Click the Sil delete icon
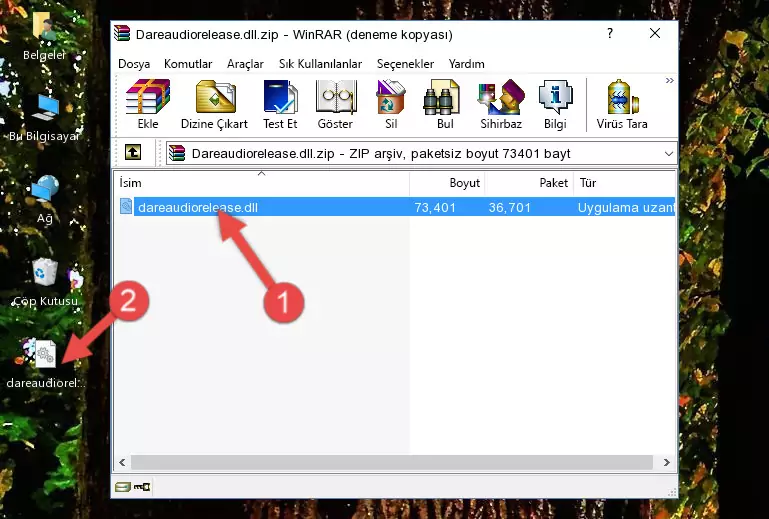This screenshot has width=769, height=519. (x=391, y=104)
